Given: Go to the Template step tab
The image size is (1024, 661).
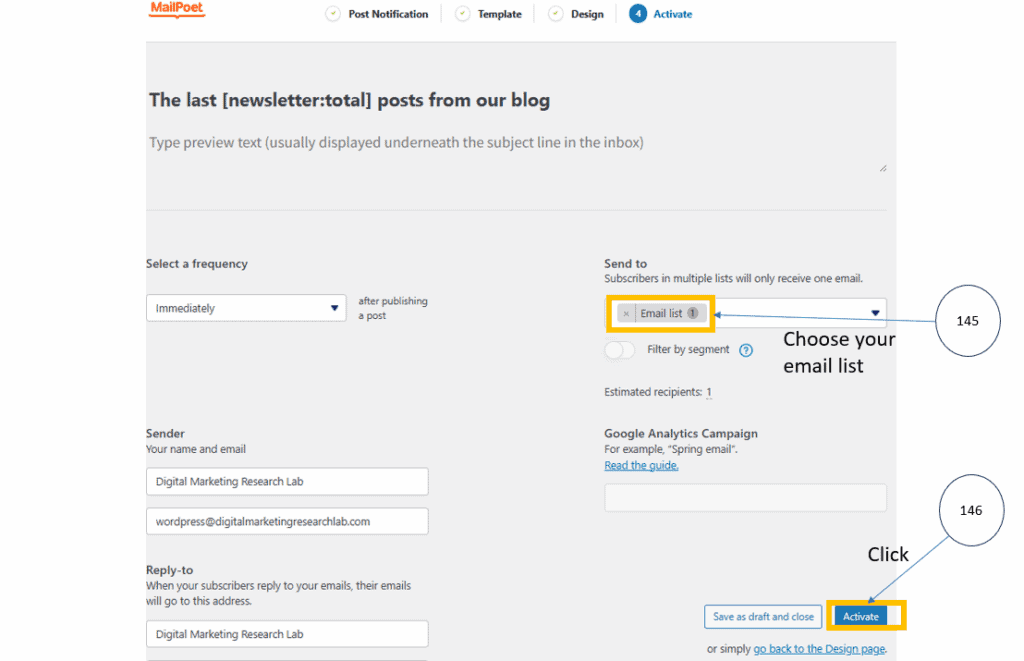Looking at the screenshot, I should 499,14.
